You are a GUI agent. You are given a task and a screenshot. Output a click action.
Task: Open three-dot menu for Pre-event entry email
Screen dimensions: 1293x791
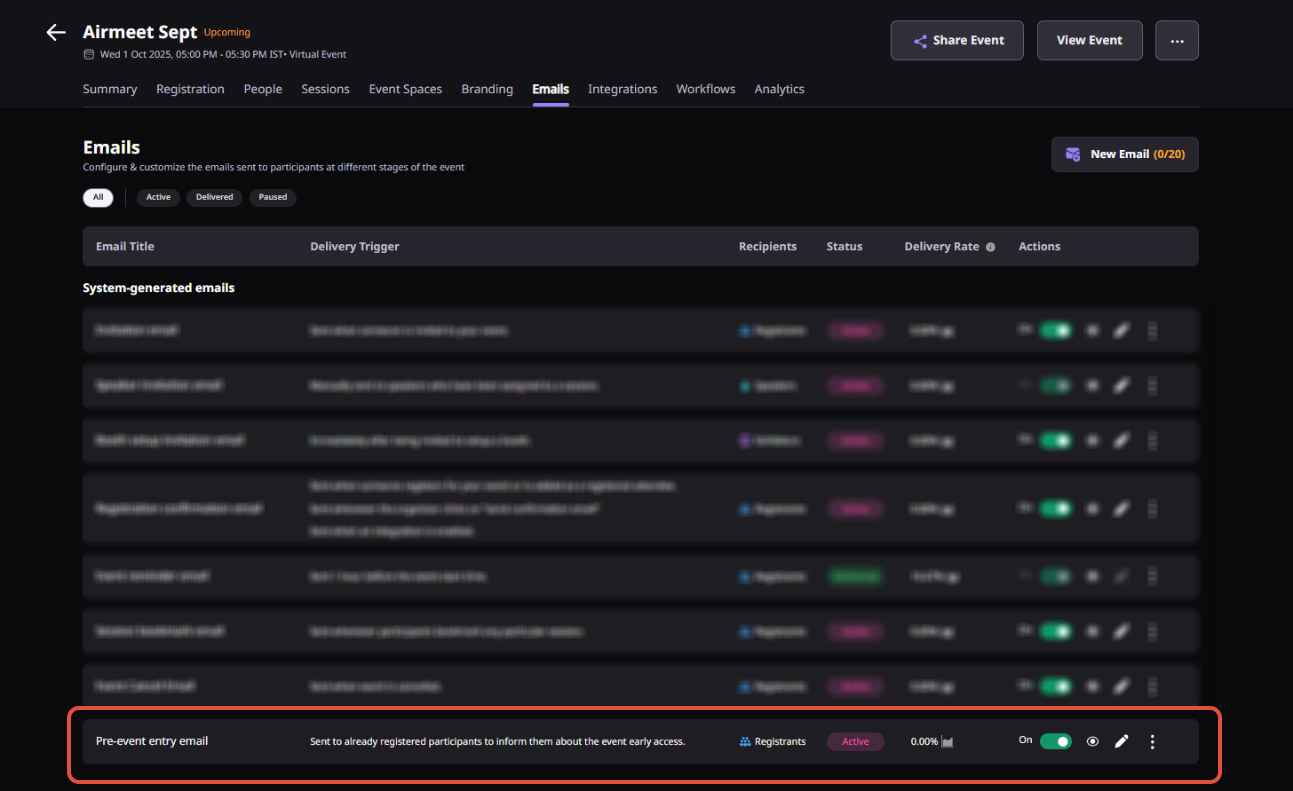click(x=1152, y=742)
